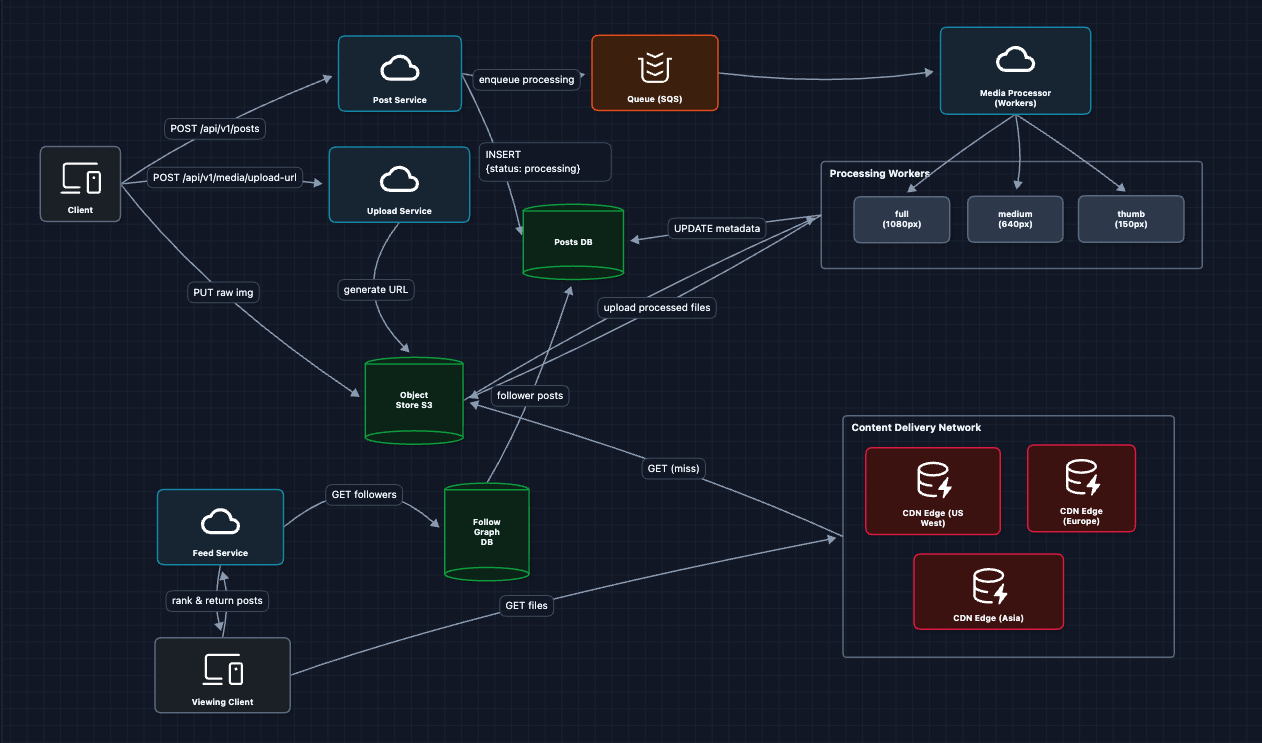Click the Media Processor cloud icon
The image size is (1262, 743).
pyautogui.click(x=1015, y=60)
